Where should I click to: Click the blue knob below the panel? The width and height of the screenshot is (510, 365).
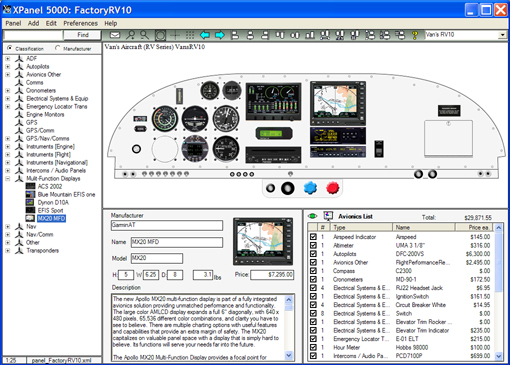point(310,188)
